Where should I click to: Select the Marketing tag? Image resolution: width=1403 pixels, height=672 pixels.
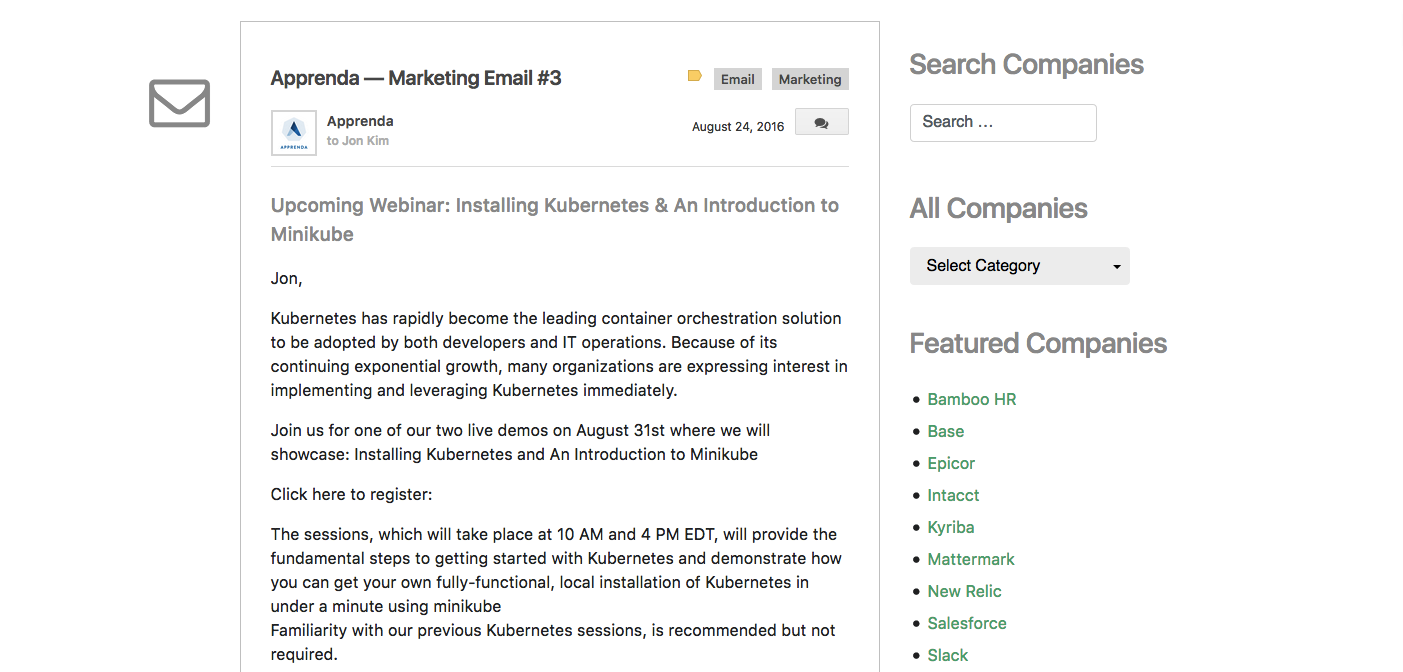[810, 79]
